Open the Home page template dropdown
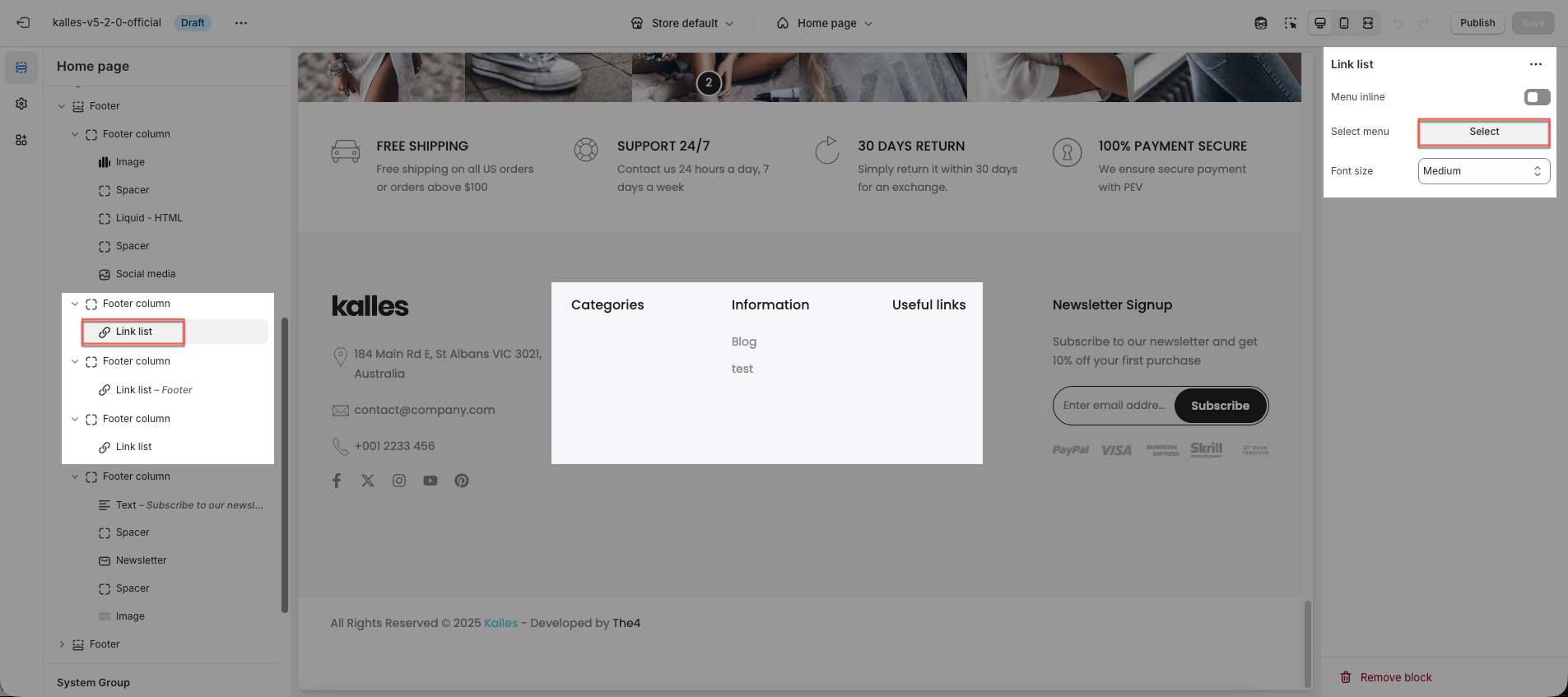This screenshot has height=697, width=1568. pos(825,23)
